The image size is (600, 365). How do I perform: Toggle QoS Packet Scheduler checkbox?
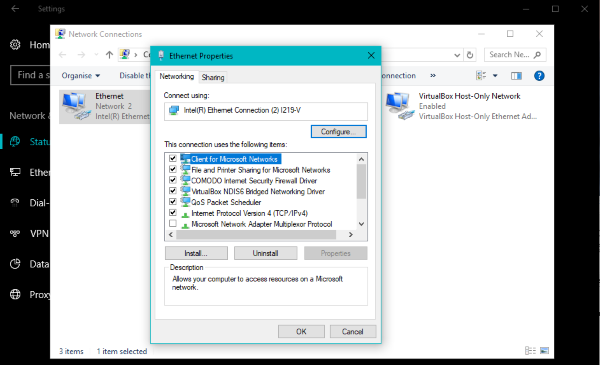(173, 201)
